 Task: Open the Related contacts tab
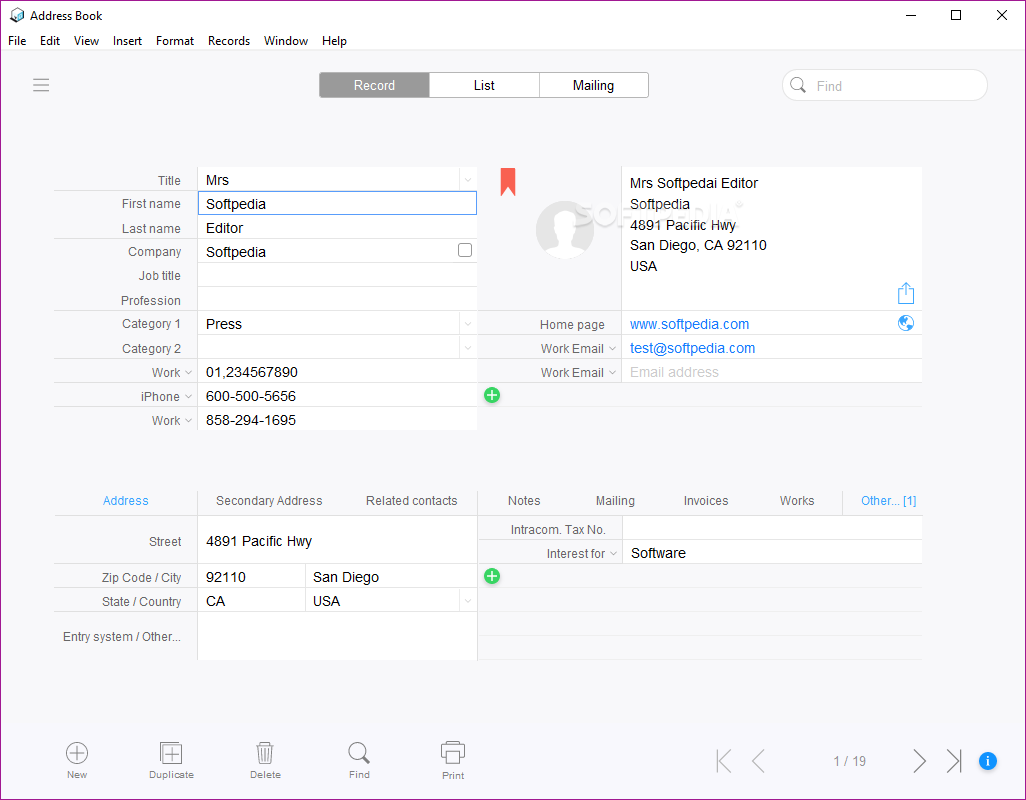tap(412, 500)
